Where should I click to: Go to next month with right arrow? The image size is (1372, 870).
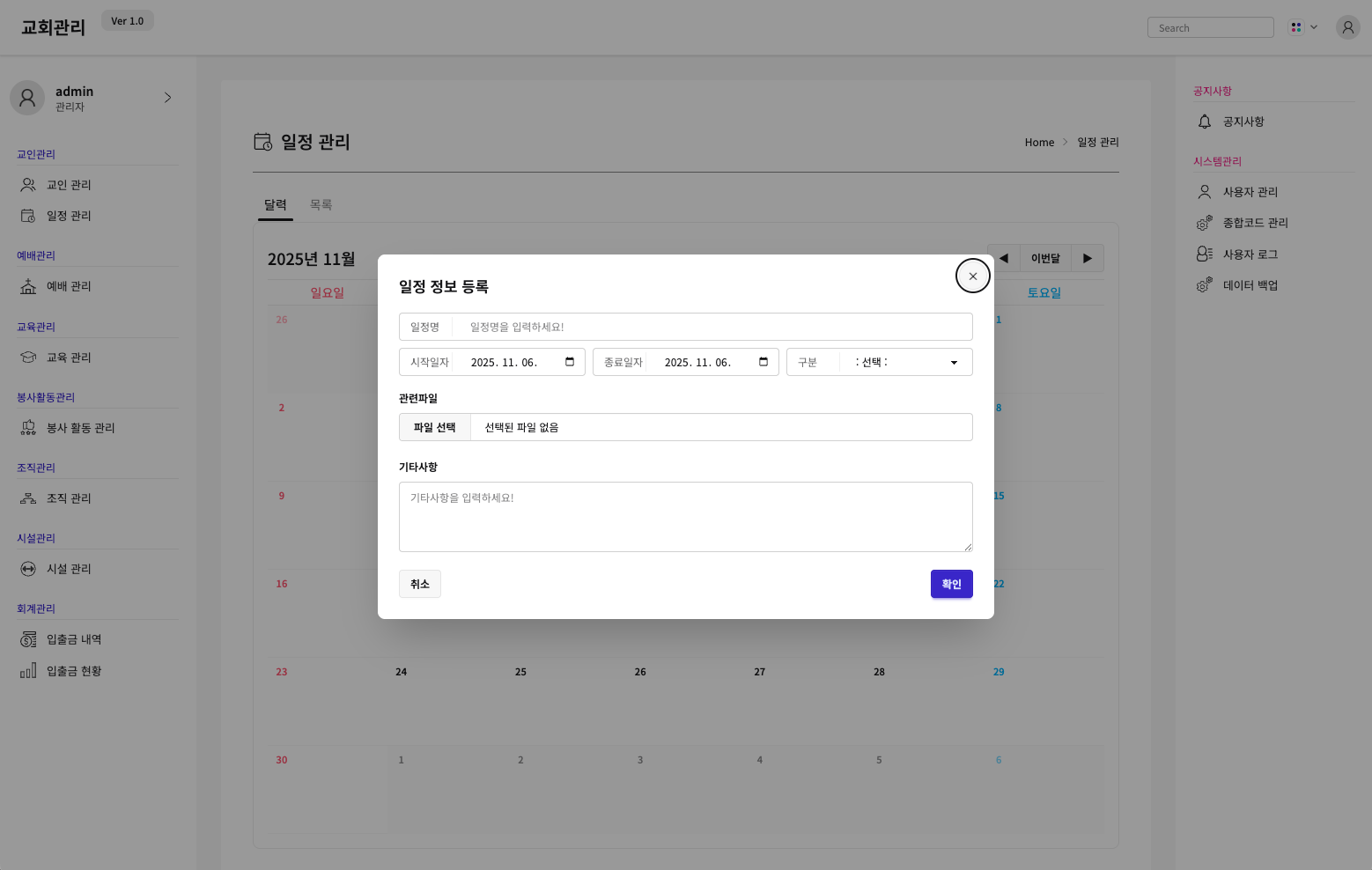click(1088, 258)
